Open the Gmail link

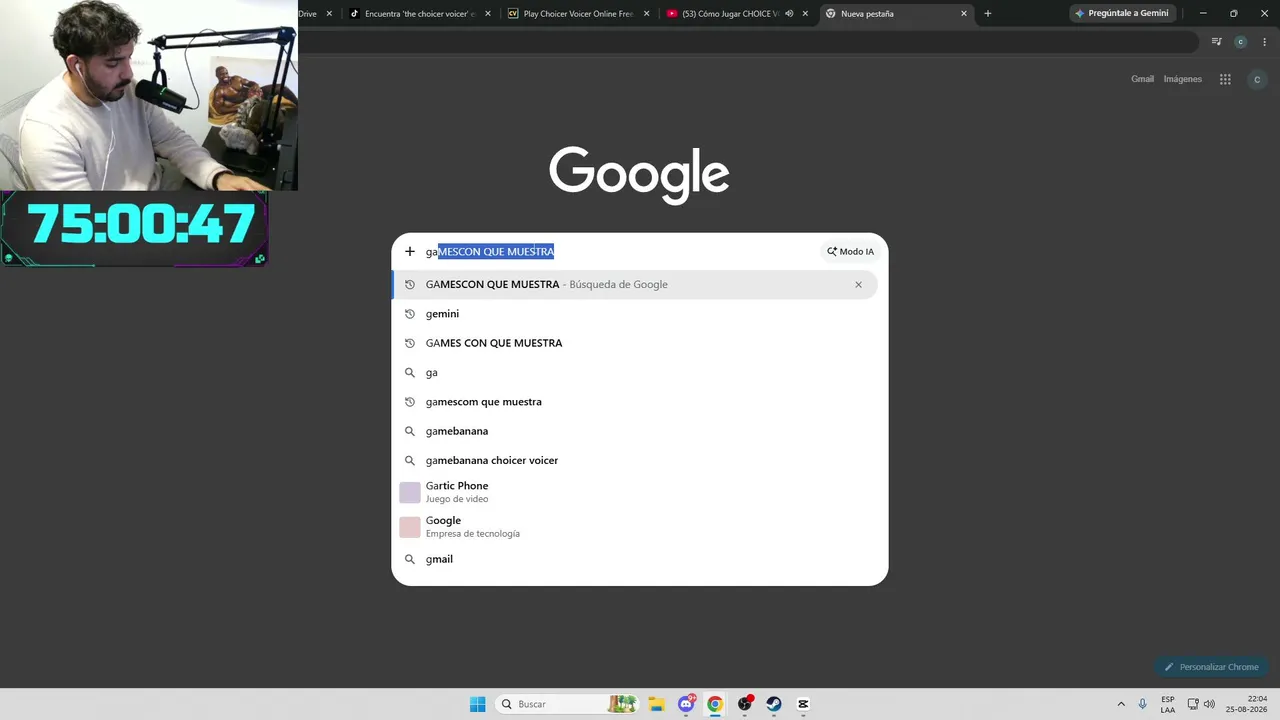[1142, 79]
